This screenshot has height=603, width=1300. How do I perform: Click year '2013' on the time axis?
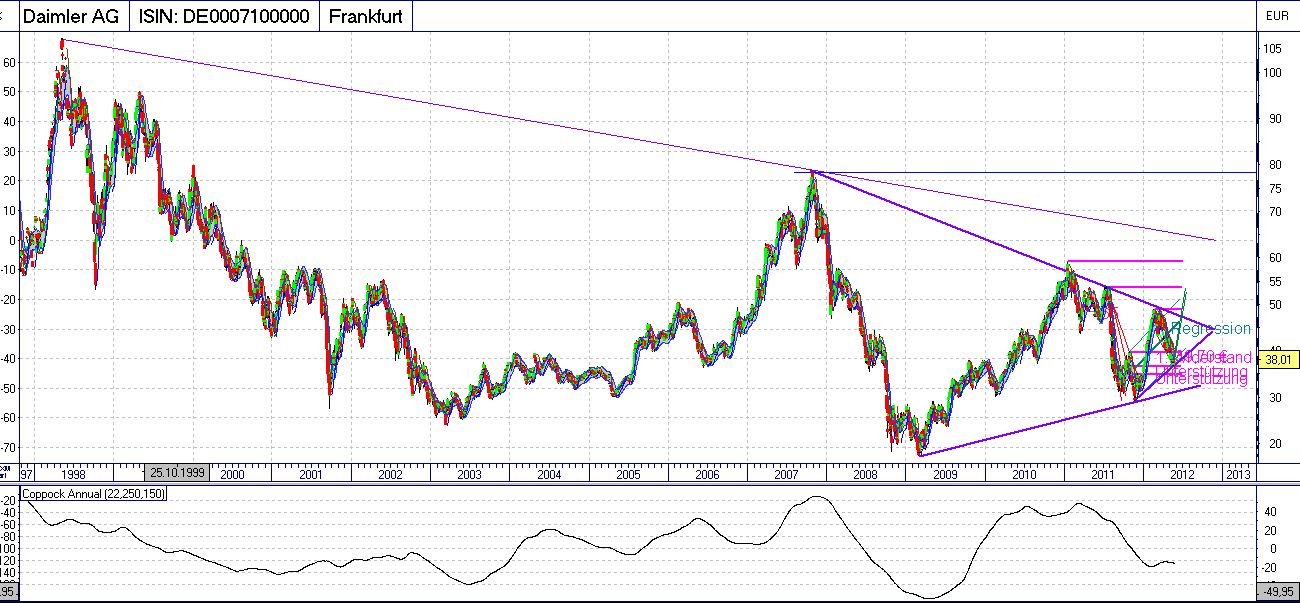(x=1237, y=474)
